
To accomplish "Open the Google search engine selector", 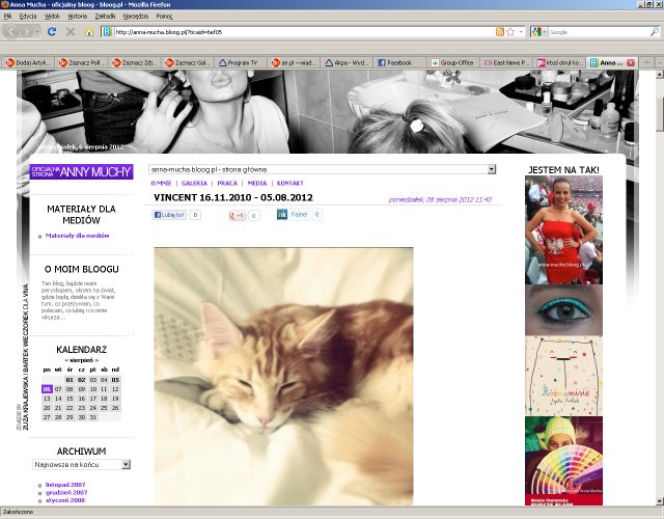I will [x=539, y=32].
